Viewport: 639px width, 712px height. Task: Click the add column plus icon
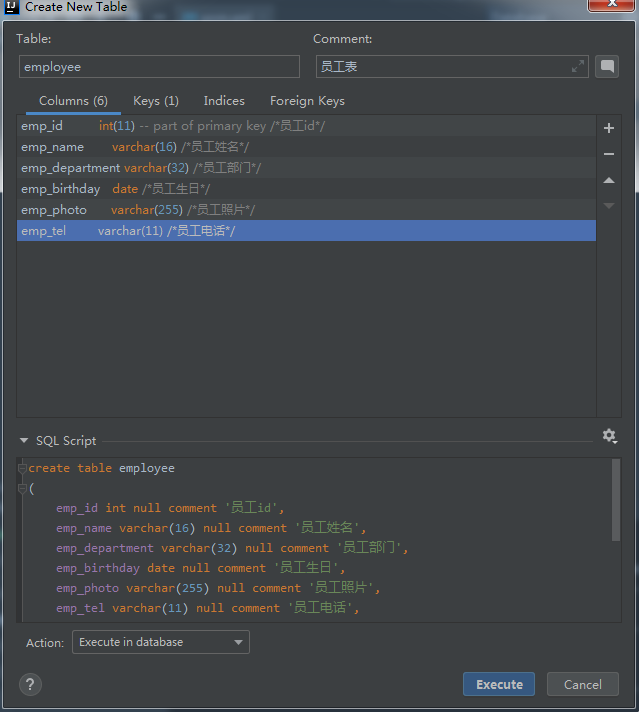tap(609, 128)
